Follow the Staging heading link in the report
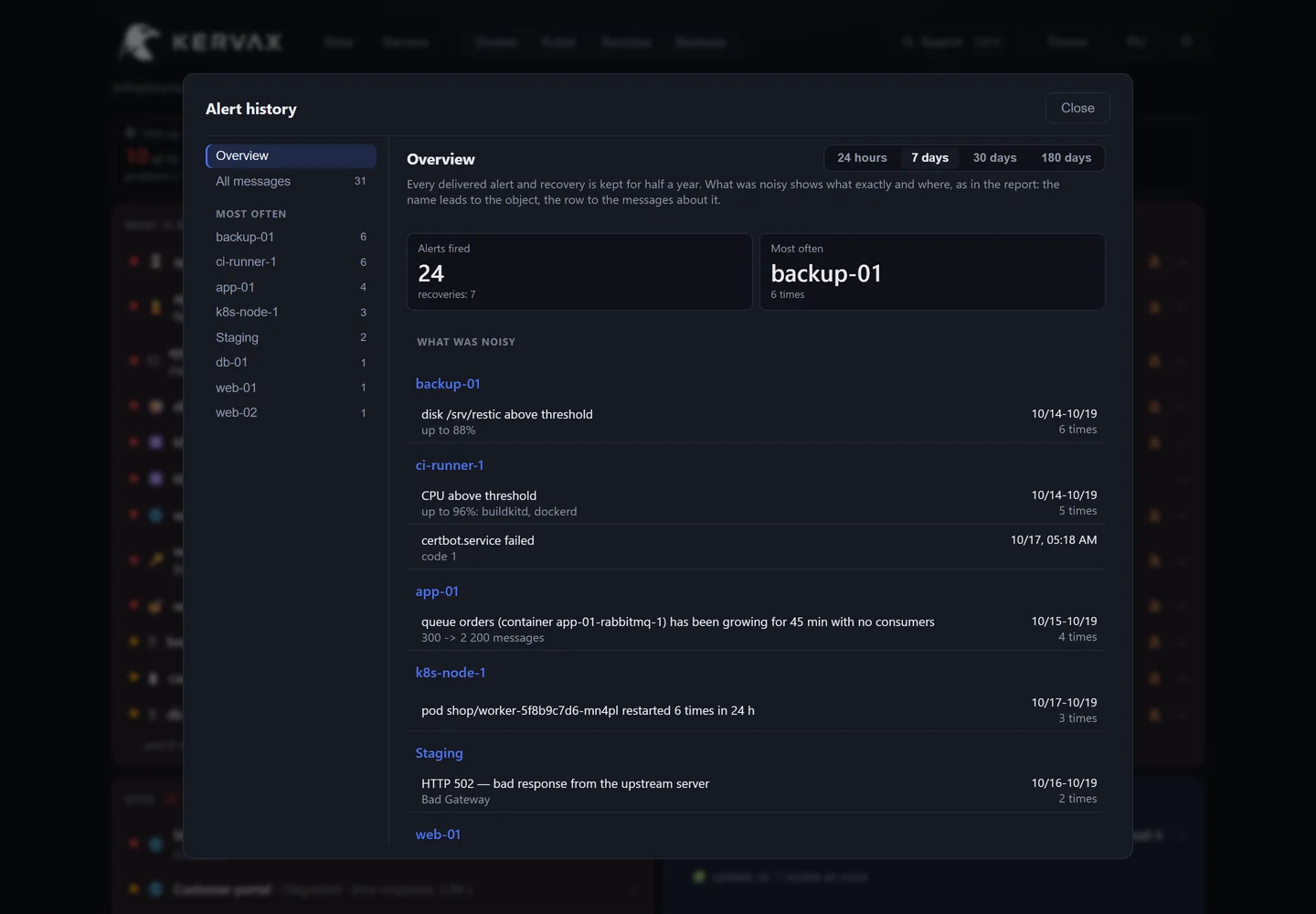This screenshot has width=1316, height=914. 439,753
